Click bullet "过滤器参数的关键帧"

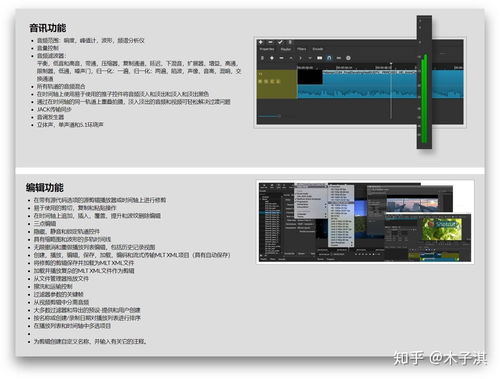tap(58, 294)
